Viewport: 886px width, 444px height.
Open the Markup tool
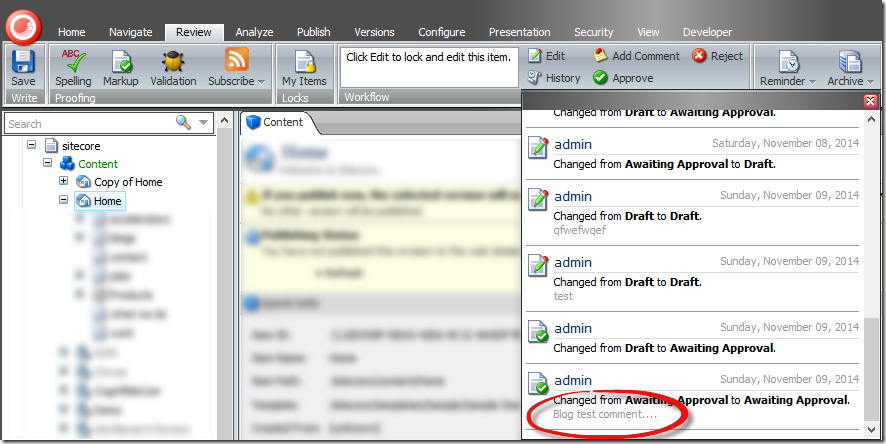tap(121, 68)
